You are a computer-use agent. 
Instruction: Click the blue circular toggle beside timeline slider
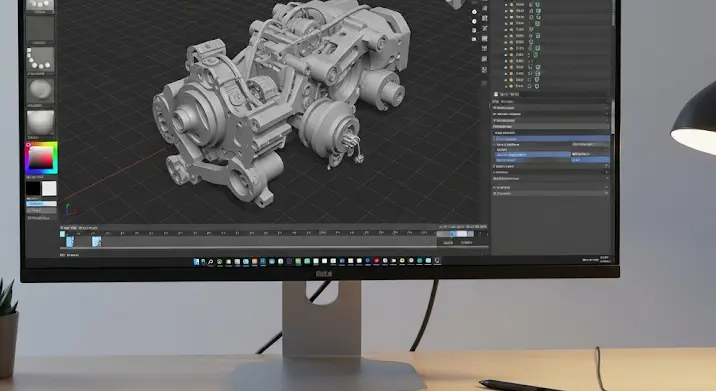click(x=453, y=234)
